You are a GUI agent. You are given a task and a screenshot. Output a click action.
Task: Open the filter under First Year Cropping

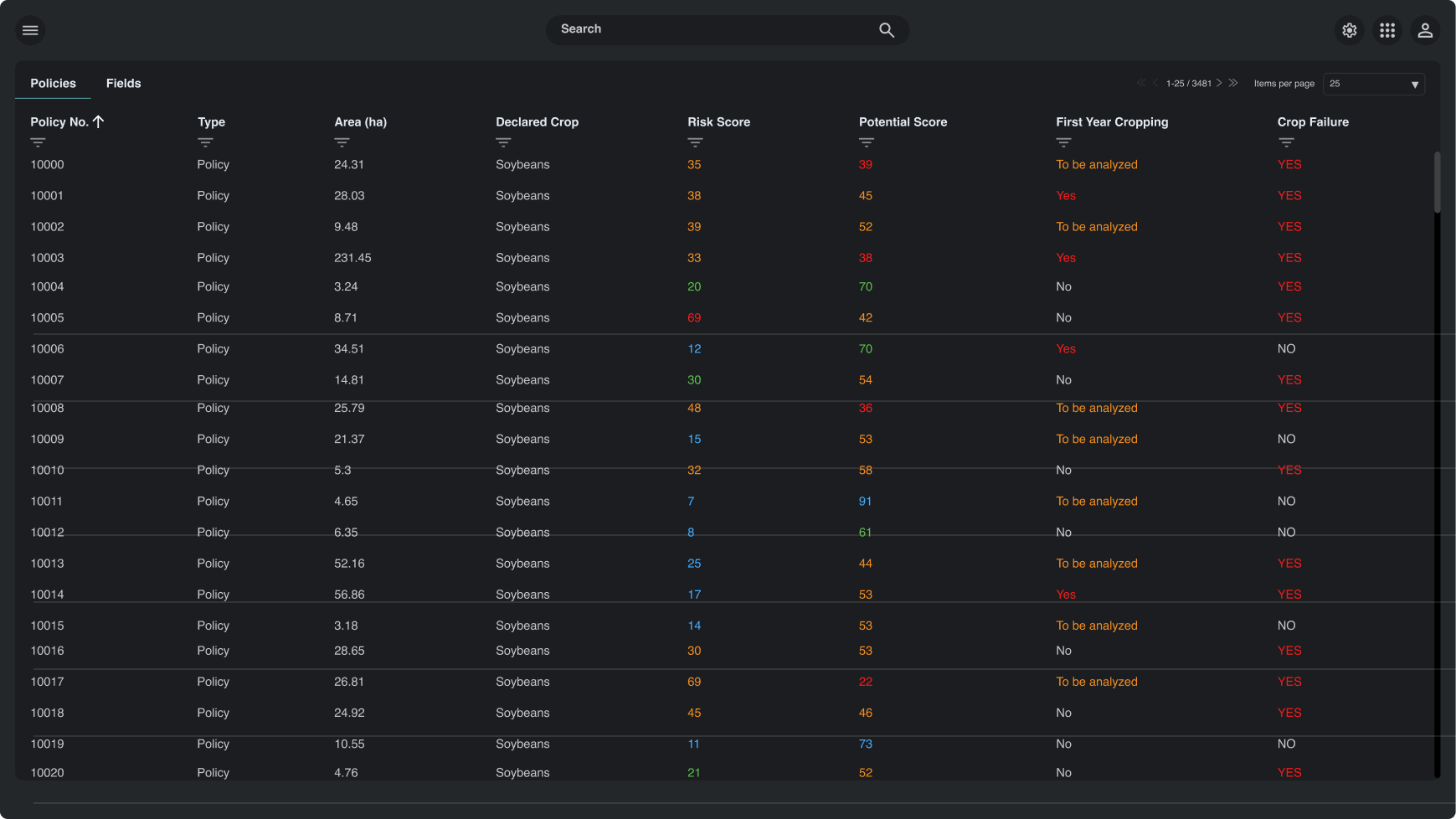(x=1063, y=142)
